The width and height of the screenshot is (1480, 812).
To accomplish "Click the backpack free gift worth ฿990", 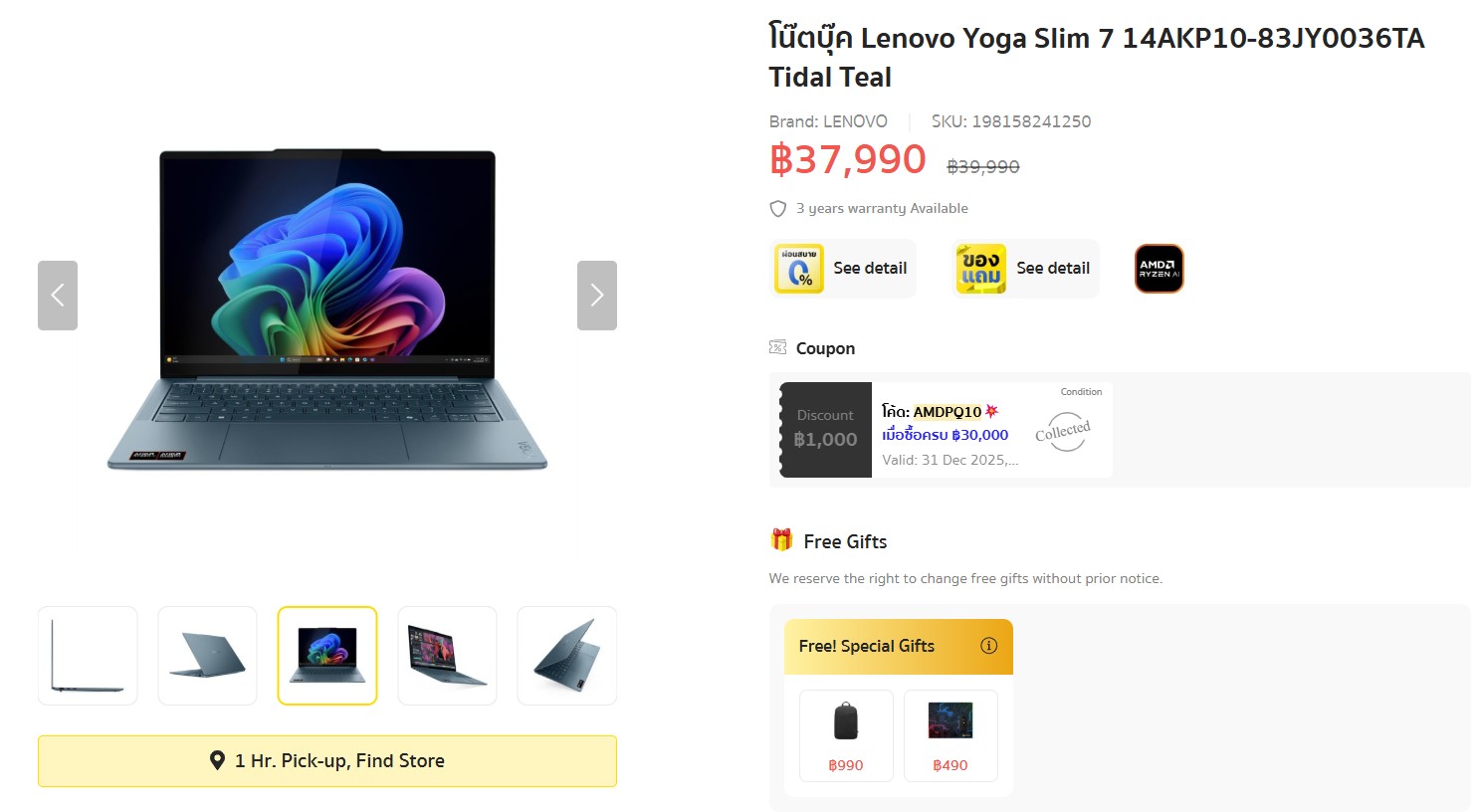I will (x=846, y=735).
